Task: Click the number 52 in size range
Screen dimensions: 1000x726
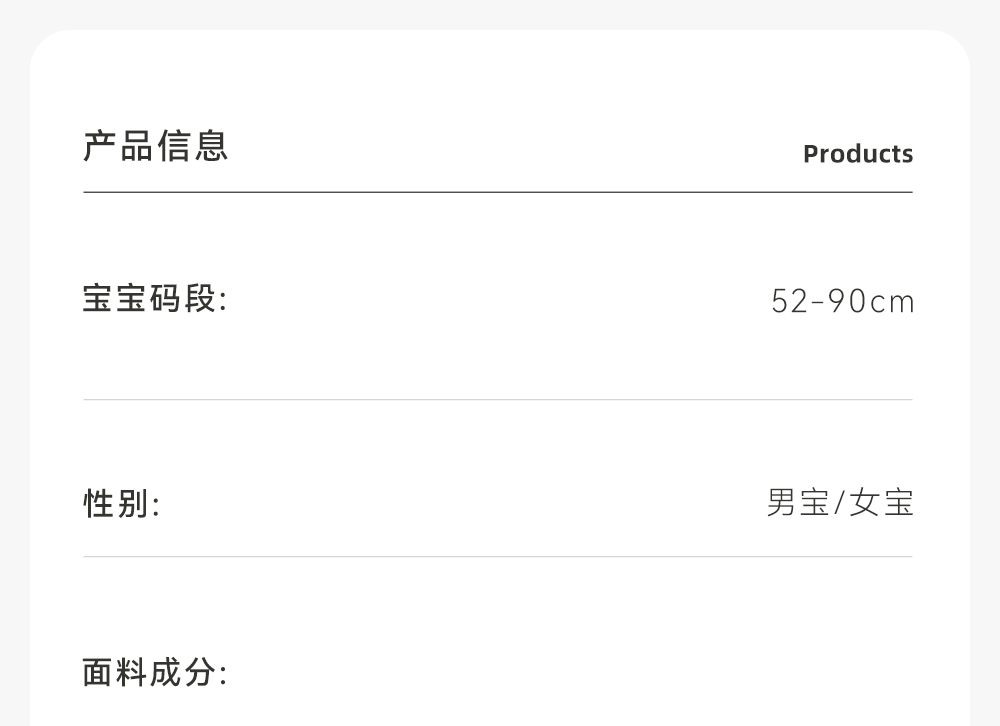Action: pyautogui.click(x=789, y=301)
